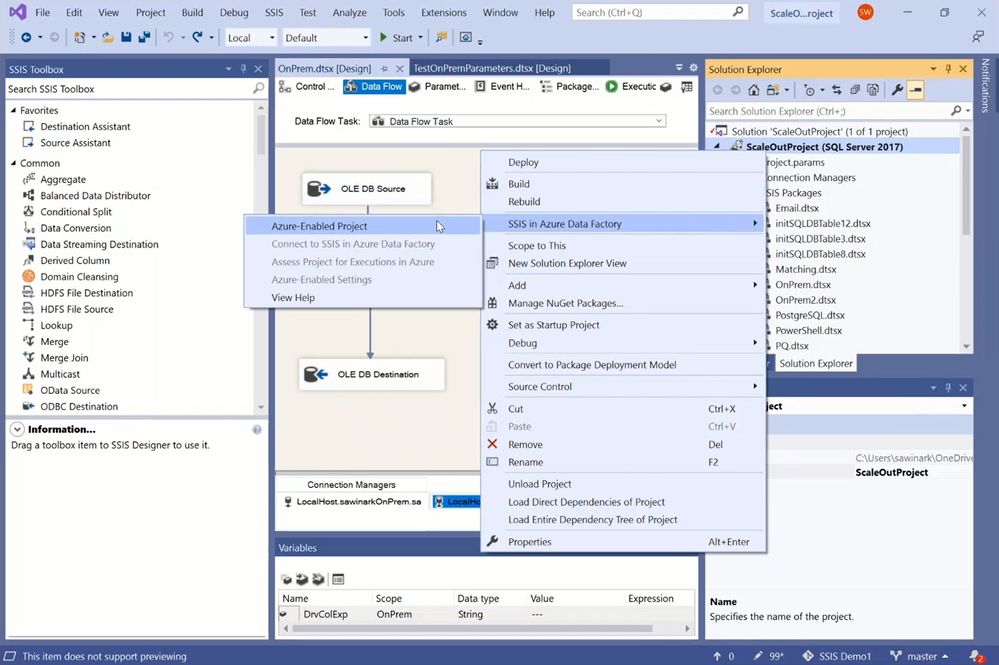Open the Start button dropdown arrow

point(420,38)
